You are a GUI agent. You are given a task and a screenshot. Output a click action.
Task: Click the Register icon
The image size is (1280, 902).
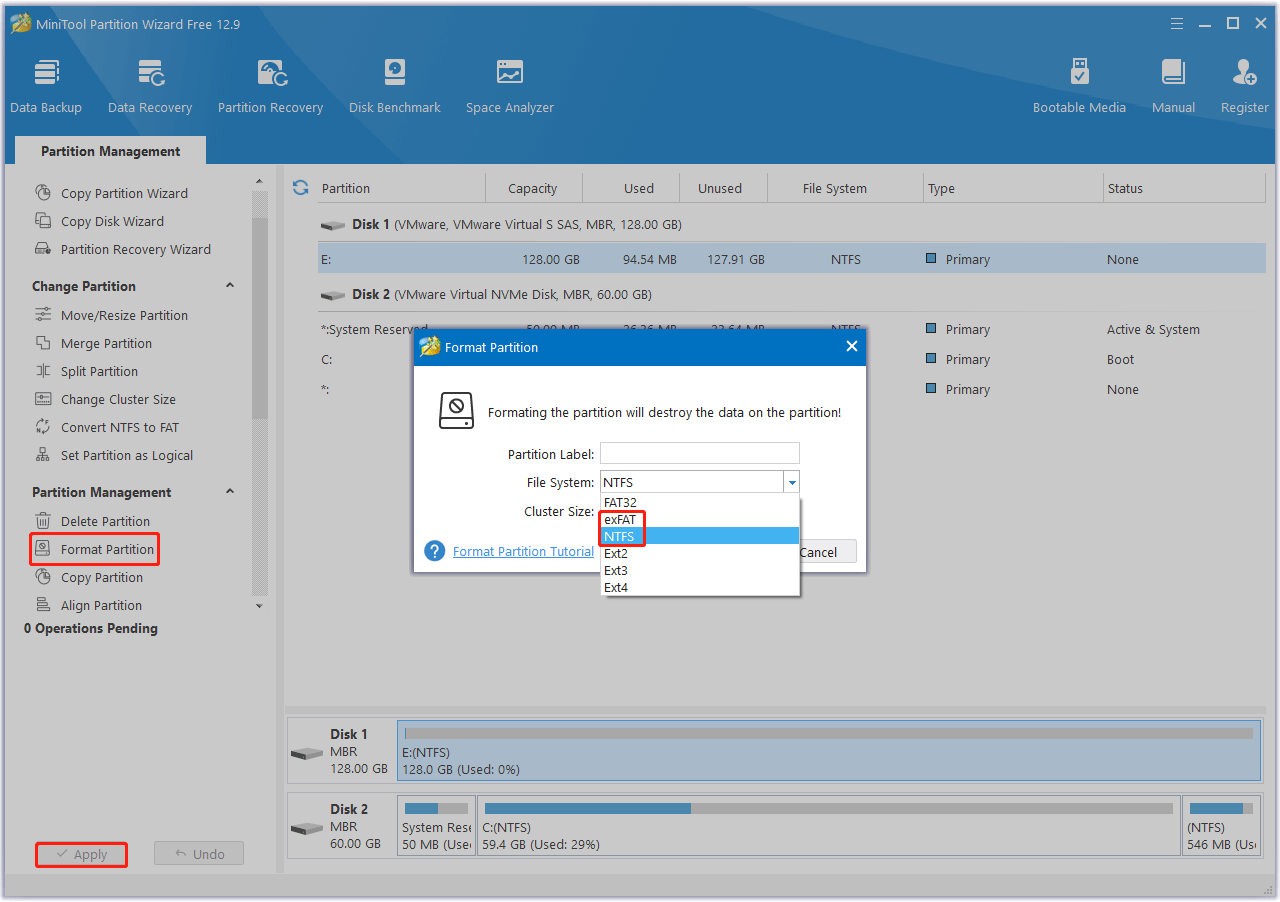pyautogui.click(x=1243, y=84)
